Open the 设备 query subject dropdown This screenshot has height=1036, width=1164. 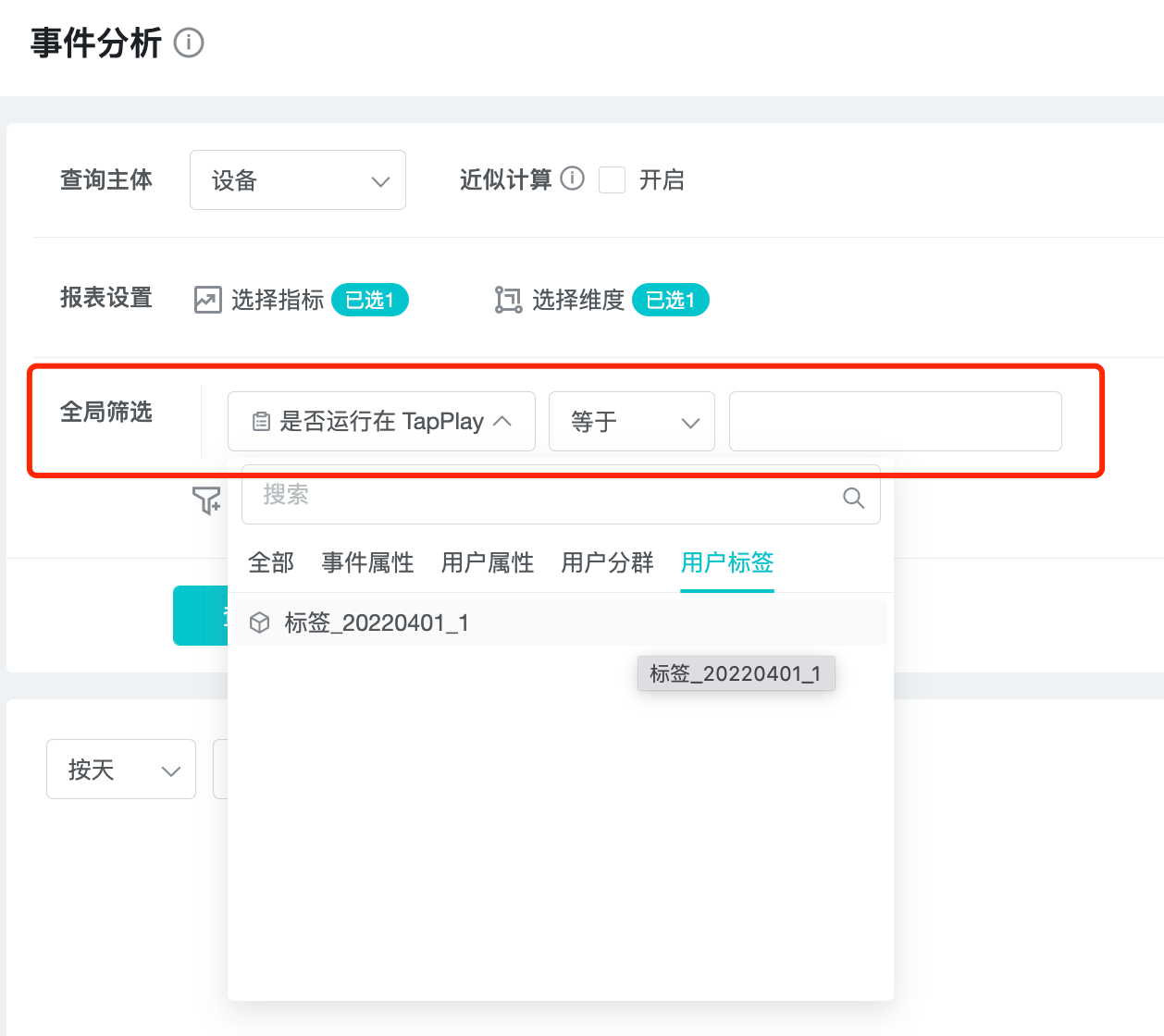297,179
